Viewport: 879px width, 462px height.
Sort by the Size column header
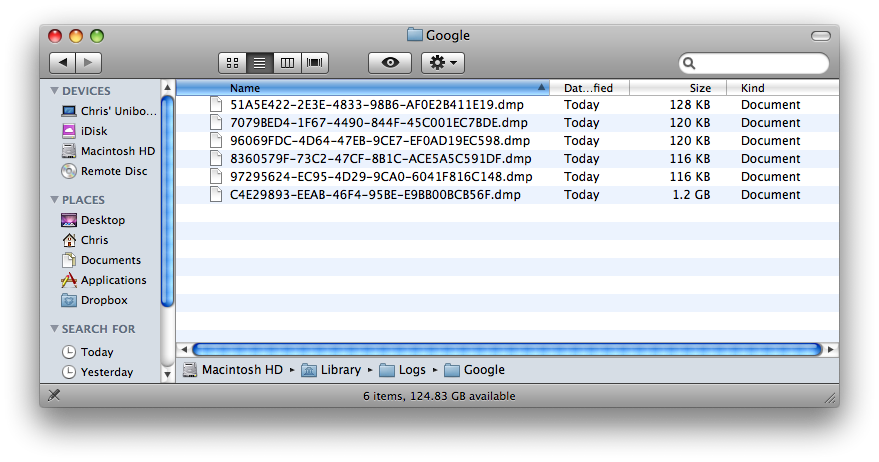(x=678, y=87)
